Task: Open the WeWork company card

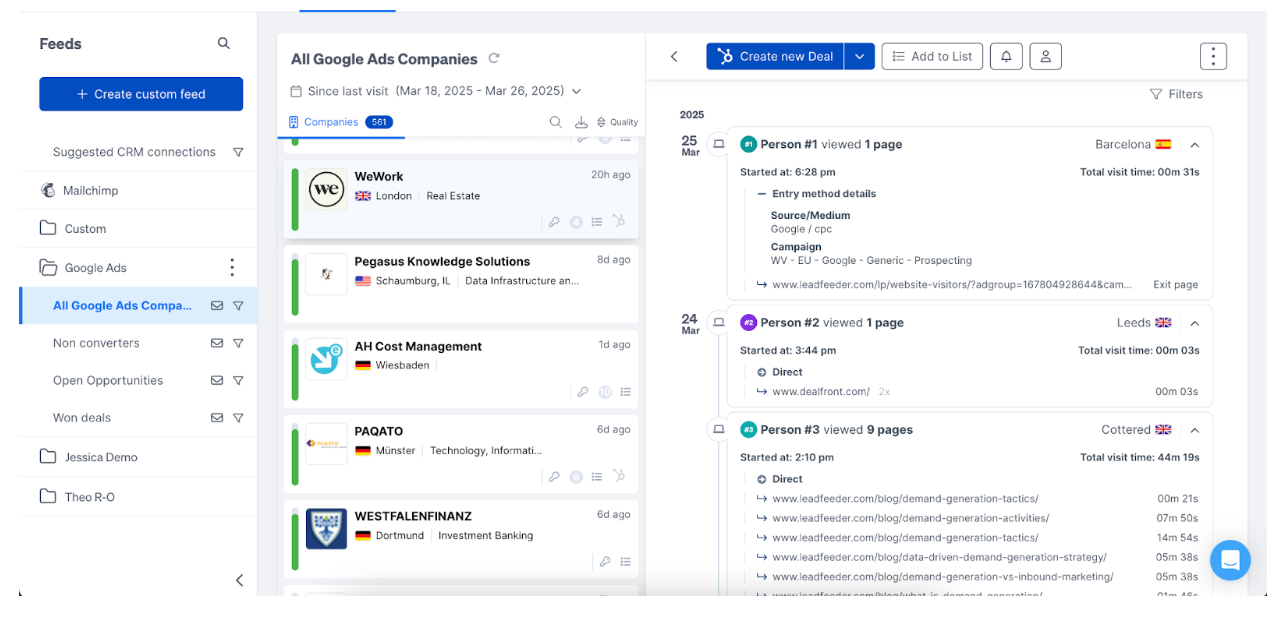Action: pos(461,198)
